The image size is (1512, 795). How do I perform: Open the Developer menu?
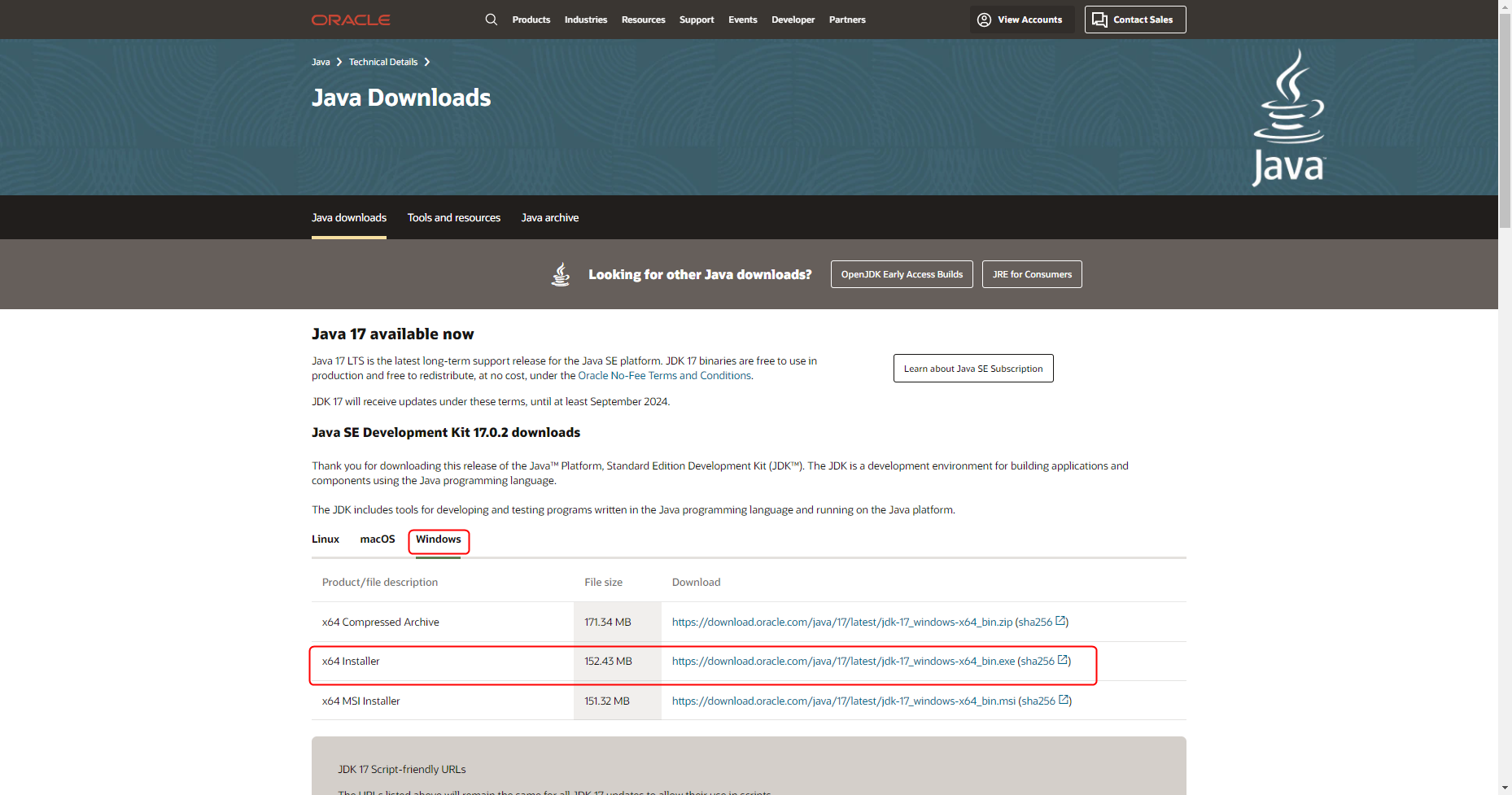pos(793,20)
